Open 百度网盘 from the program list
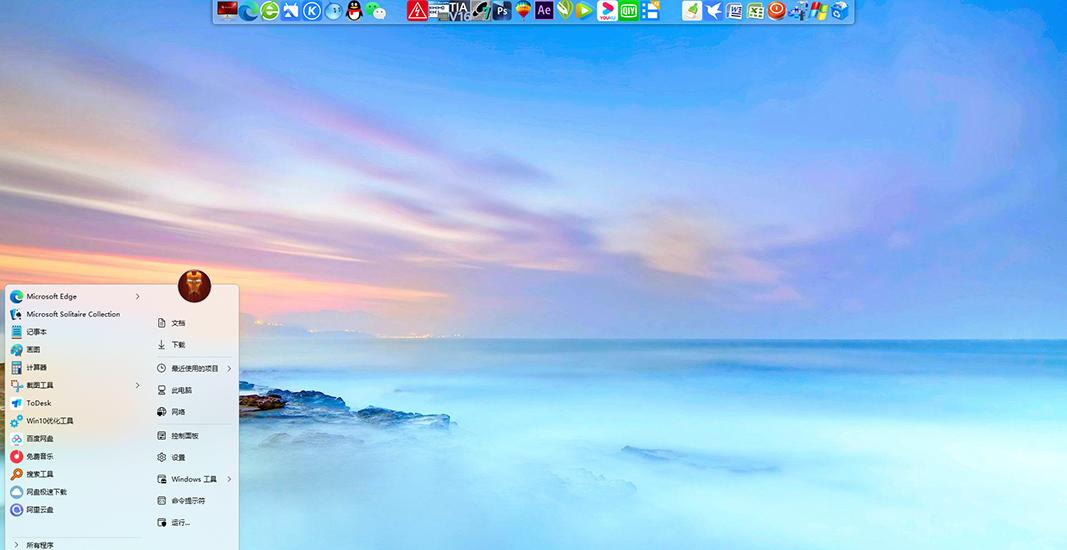The image size is (1067, 550). coord(39,439)
